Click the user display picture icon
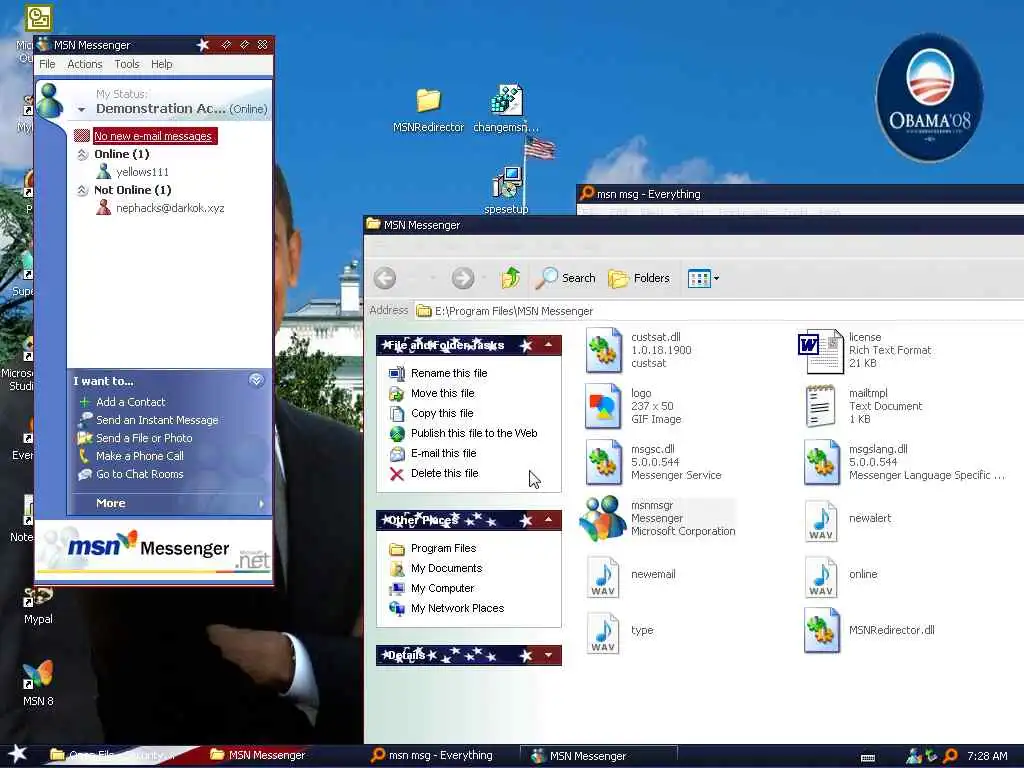The height and width of the screenshot is (768, 1024). [50, 101]
